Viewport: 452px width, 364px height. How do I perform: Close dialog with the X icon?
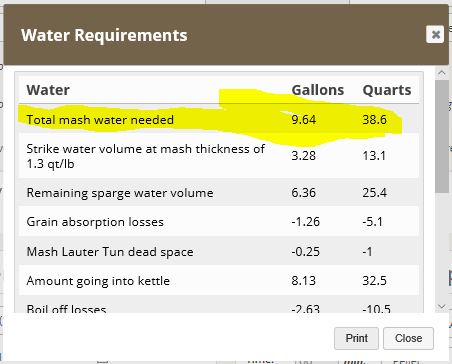coord(435,34)
